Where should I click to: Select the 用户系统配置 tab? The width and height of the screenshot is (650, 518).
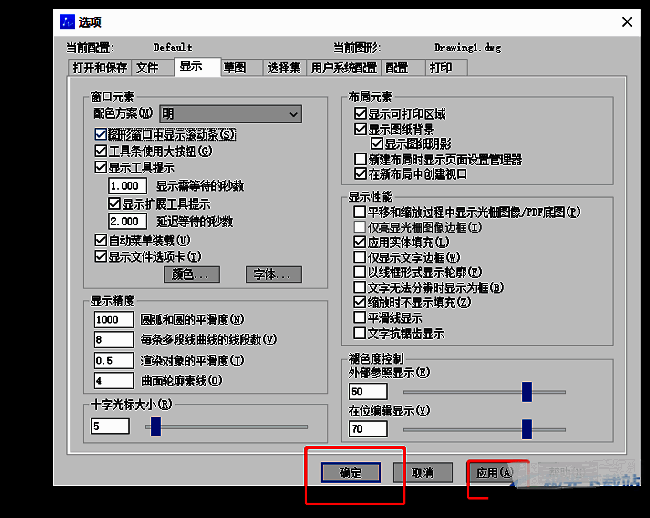click(x=343, y=68)
